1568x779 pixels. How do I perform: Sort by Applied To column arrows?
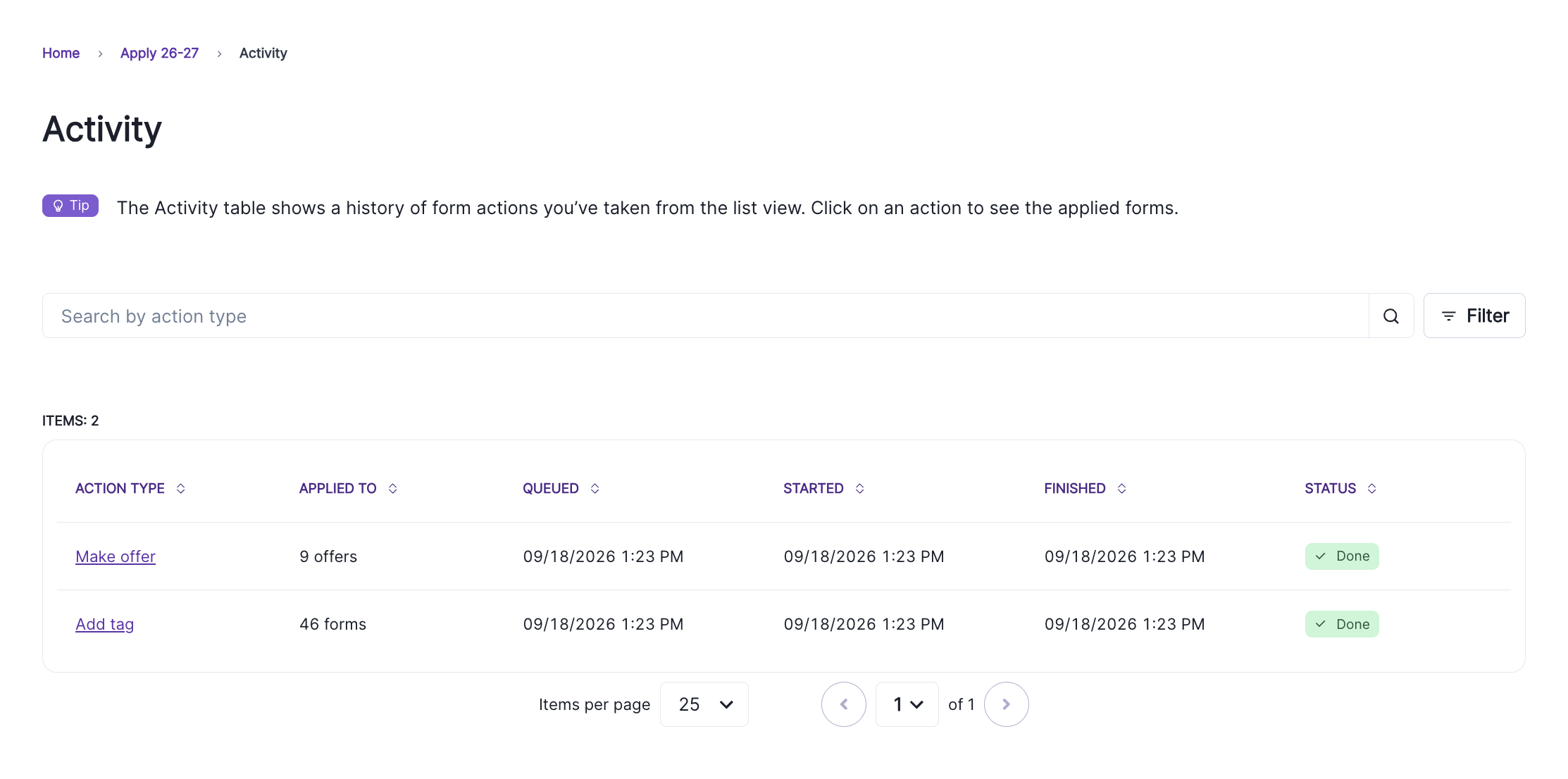pyautogui.click(x=393, y=489)
